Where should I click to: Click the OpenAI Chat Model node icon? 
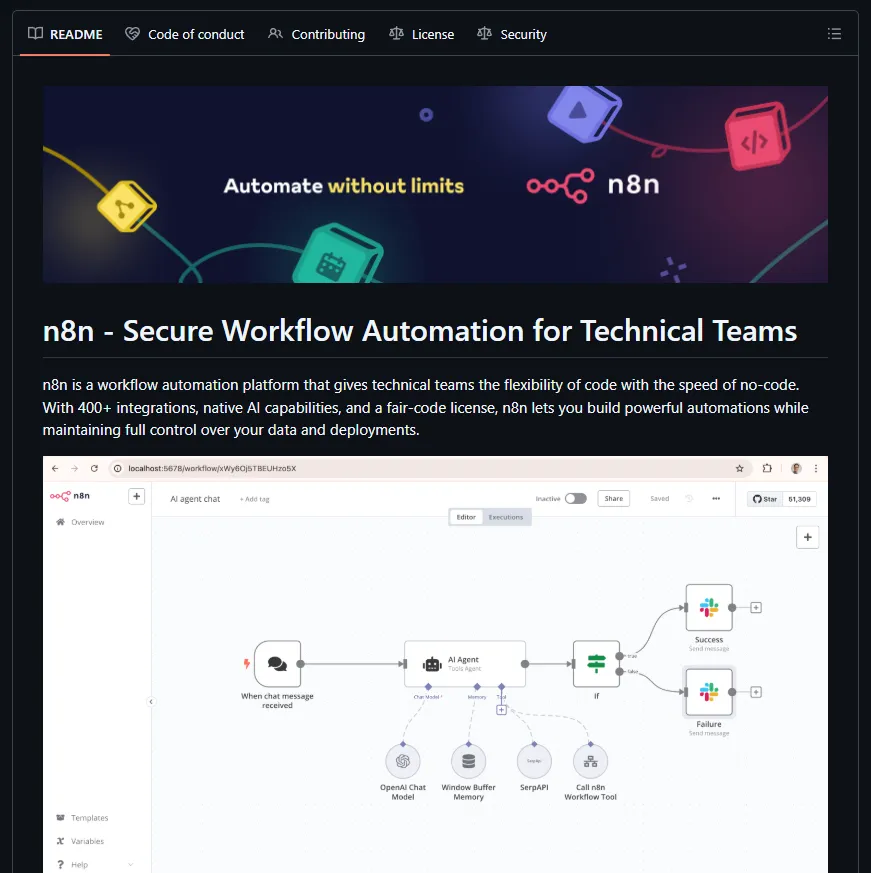click(x=403, y=761)
